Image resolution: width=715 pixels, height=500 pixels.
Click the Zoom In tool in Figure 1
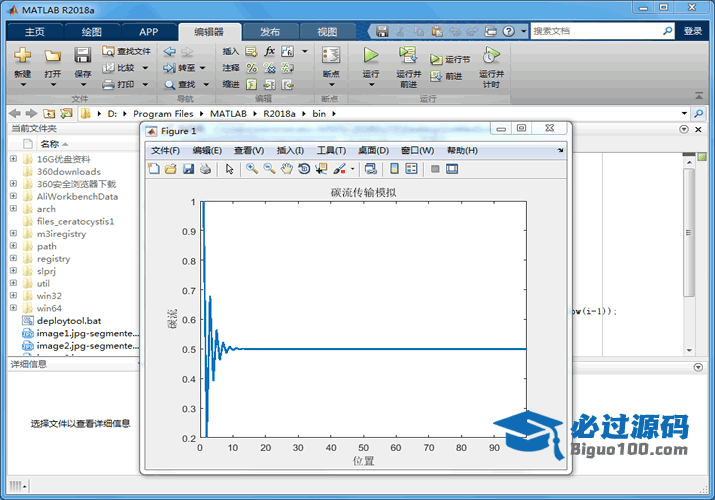click(252, 169)
